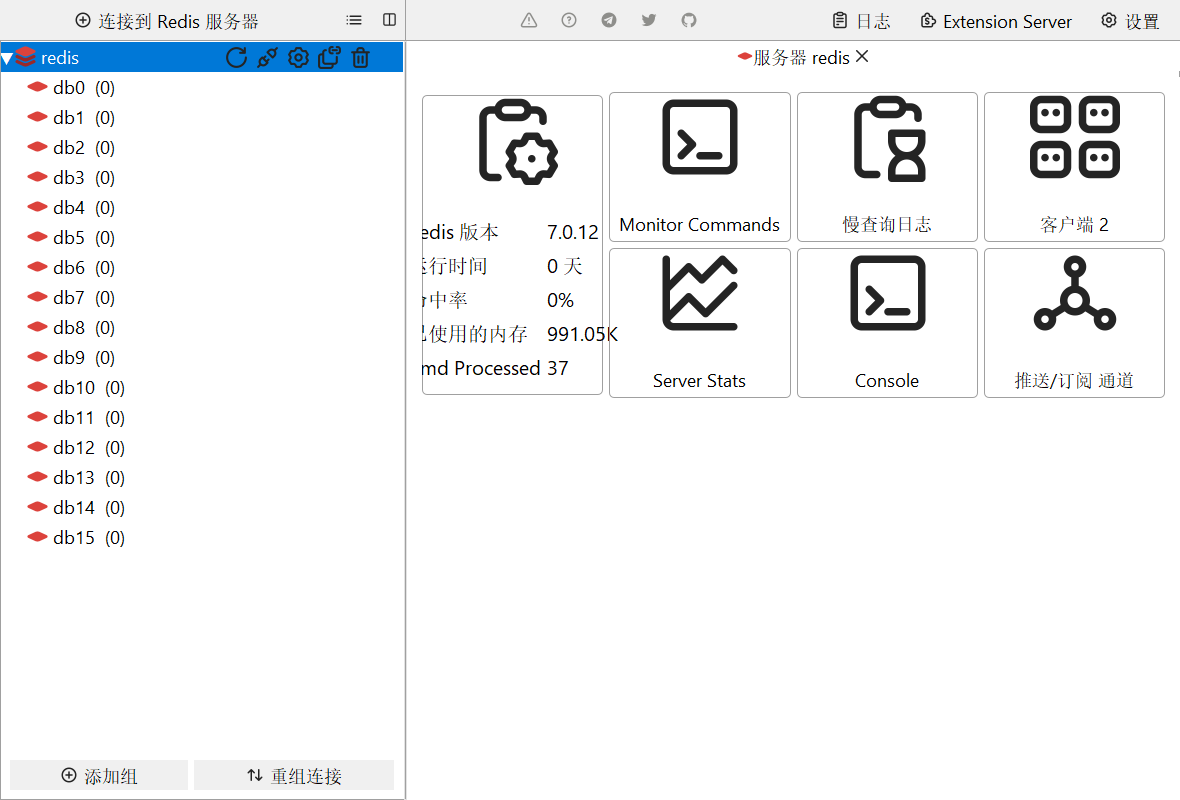This screenshot has width=1180, height=800.
Task: Open the Extension Server menu item
Action: click(995, 21)
